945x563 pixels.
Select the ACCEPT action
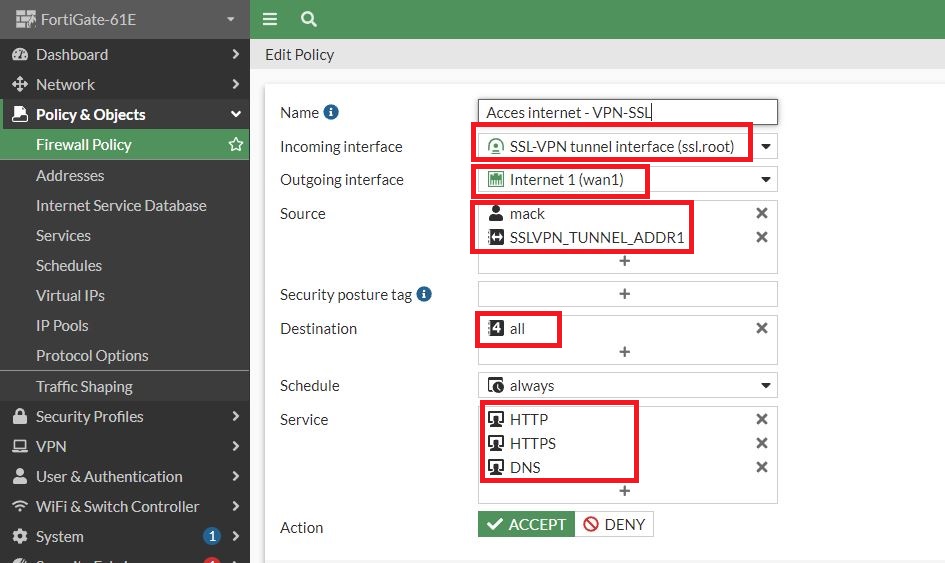pos(526,524)
